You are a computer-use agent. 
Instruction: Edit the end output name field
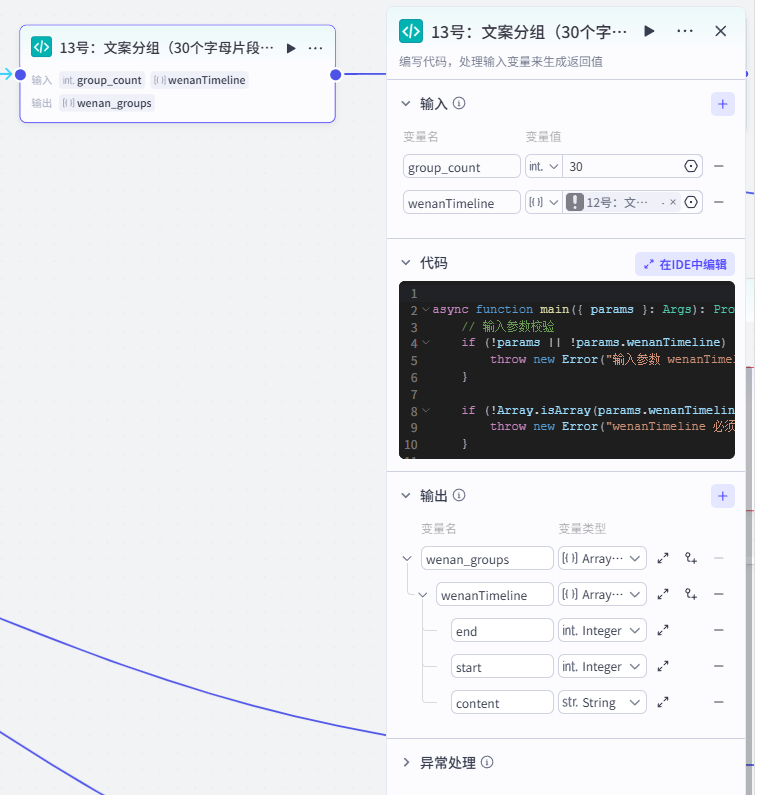coord(502,630)
